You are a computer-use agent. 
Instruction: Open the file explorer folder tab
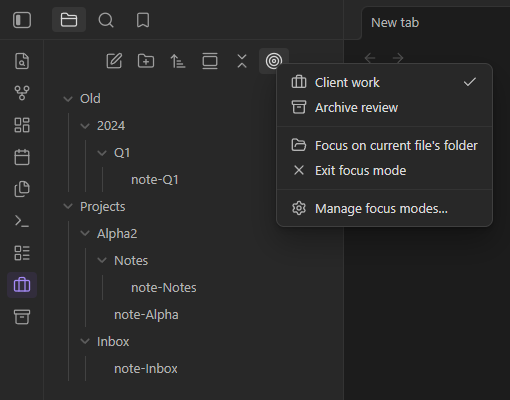(69, 20)
